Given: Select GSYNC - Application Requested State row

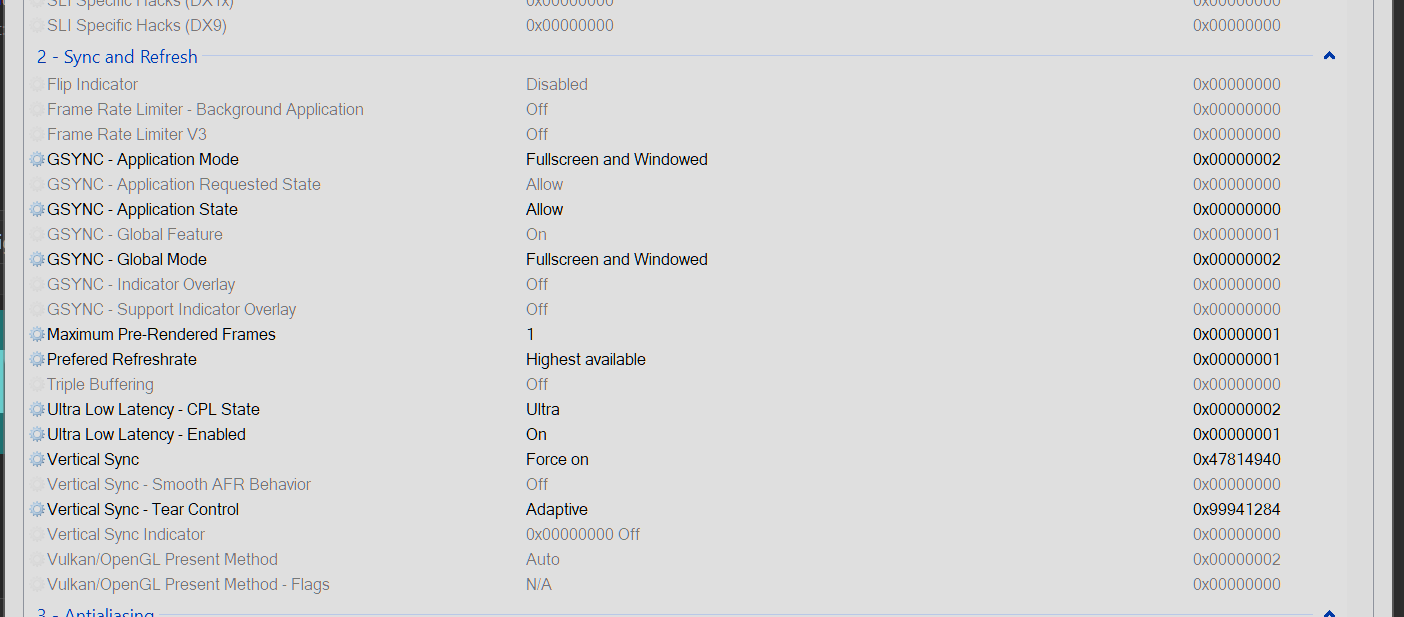Looking at the screenshot, I should coord(184,185).
